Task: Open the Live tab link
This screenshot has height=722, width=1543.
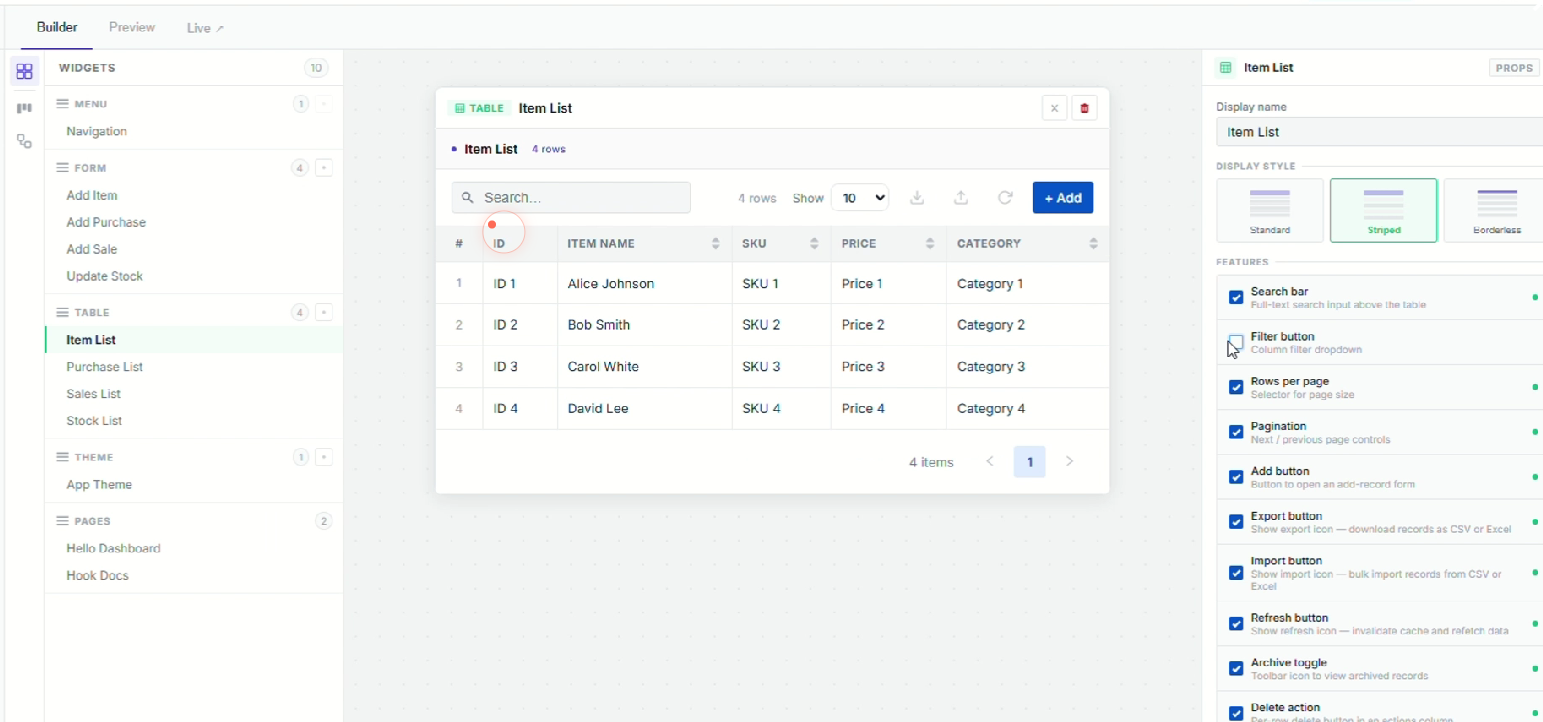Action: coord(205,28)
